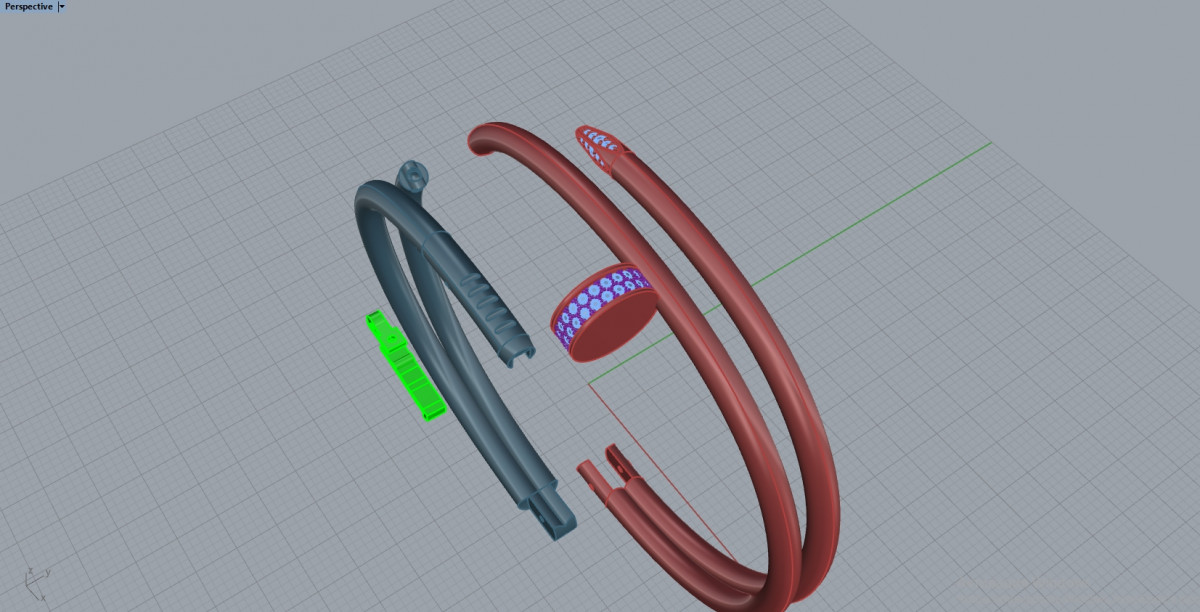
Task: Open the Perspective viewport dropdown arrow
Action: pyautogui.click(x=62, y=6)
